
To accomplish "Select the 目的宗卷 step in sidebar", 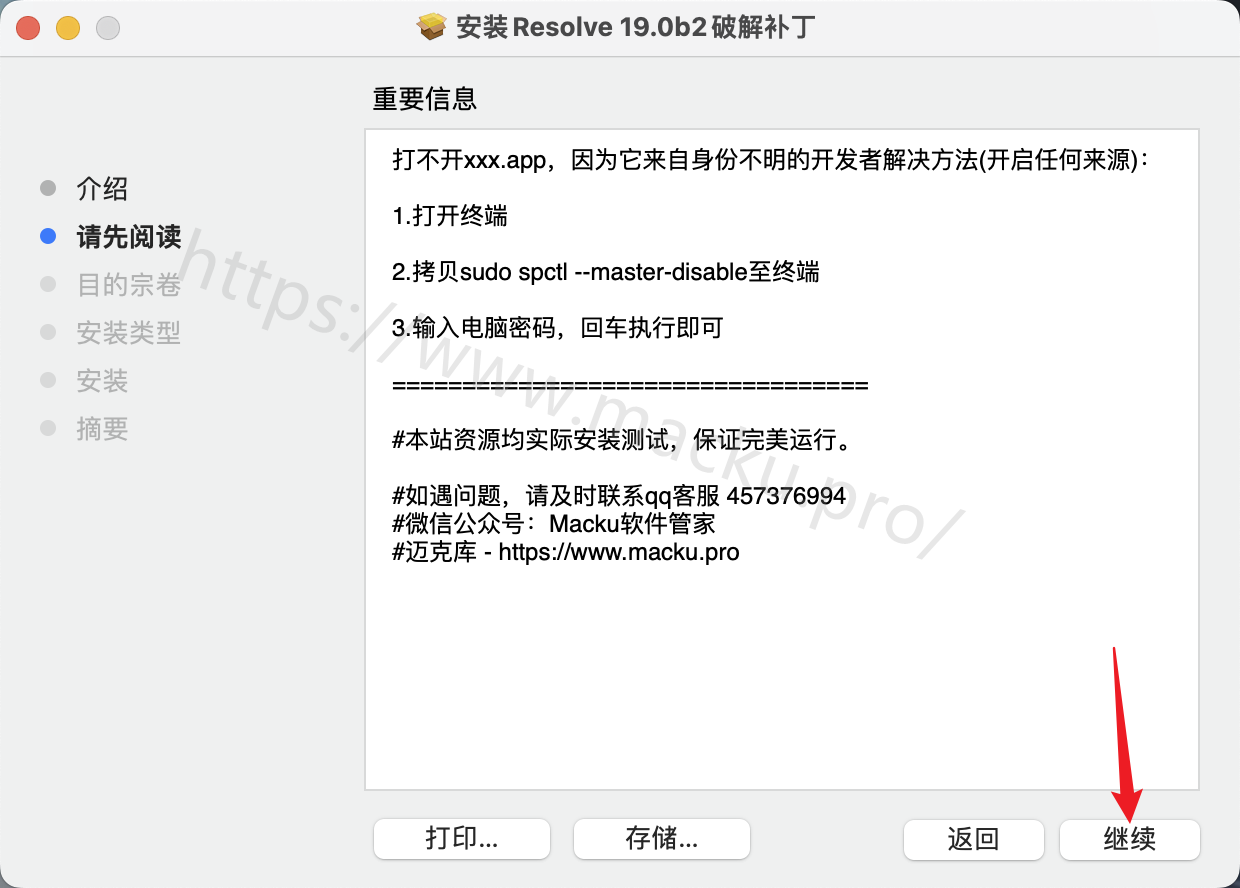I will coord(129,285).
